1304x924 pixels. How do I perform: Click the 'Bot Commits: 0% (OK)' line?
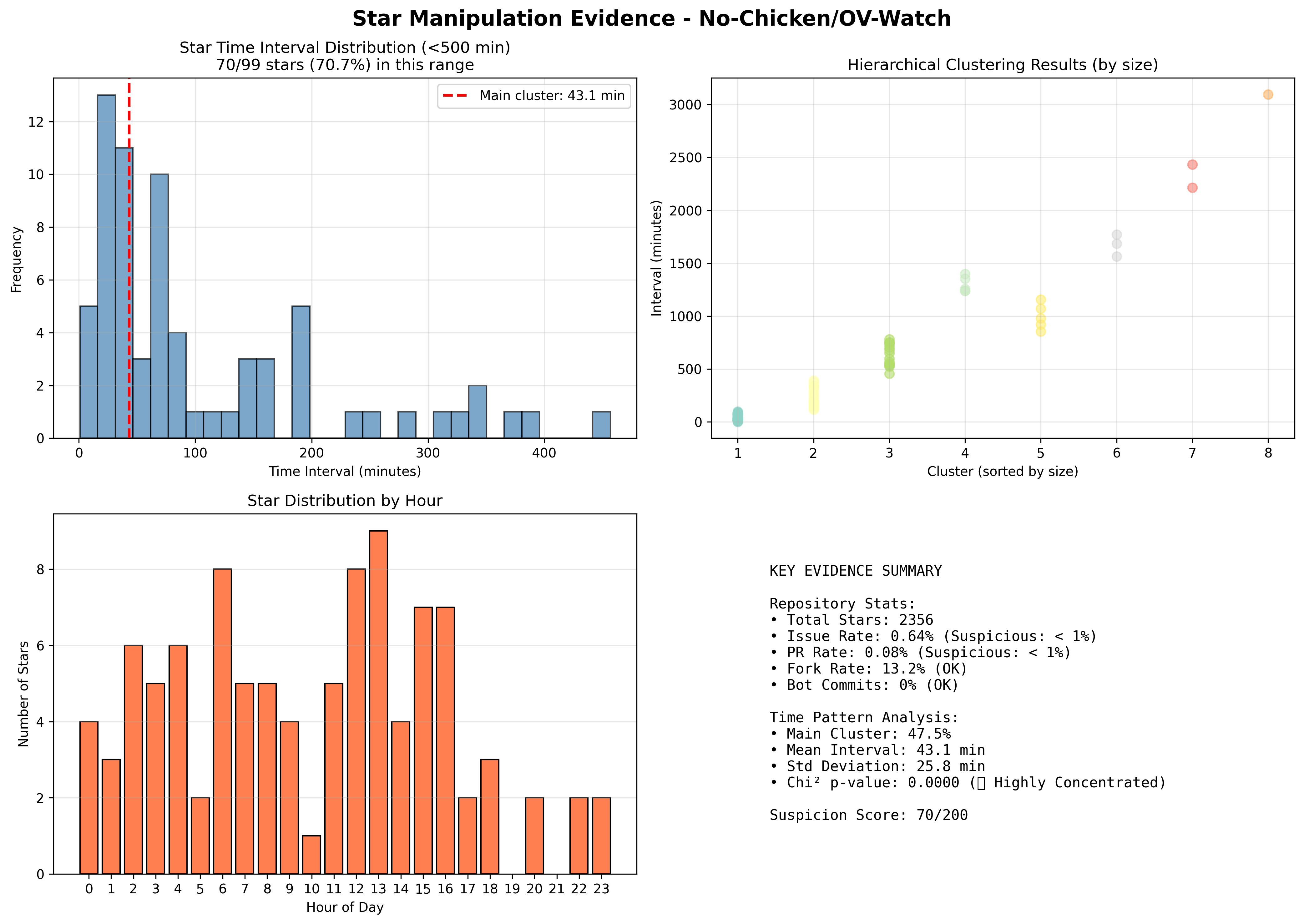point(864,685)
